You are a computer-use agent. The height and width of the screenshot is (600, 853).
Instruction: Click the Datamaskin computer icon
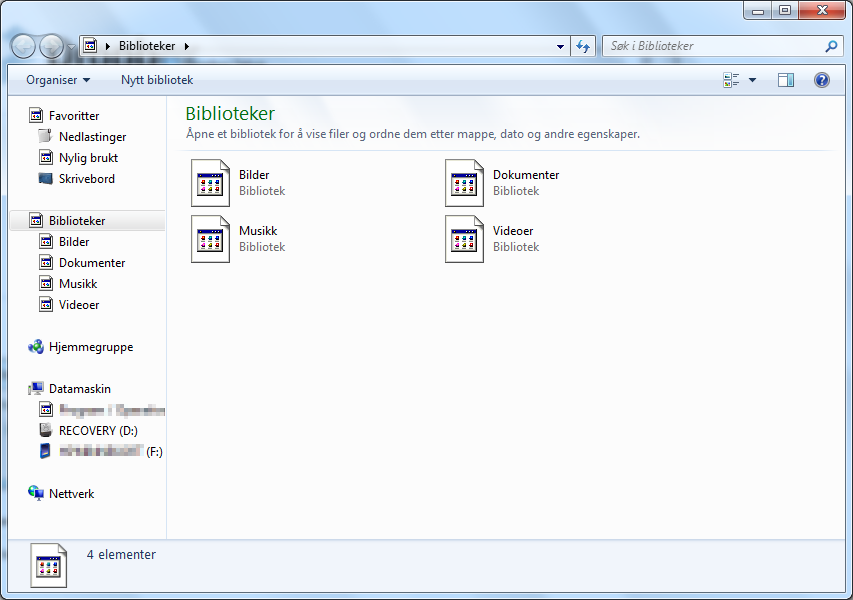[36, 388]
